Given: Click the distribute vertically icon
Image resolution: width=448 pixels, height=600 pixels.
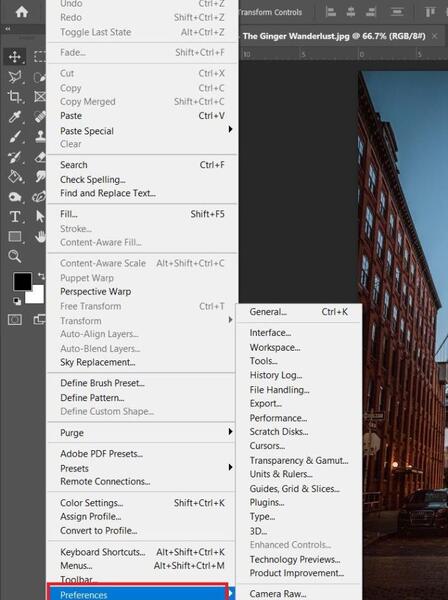Looking at the screenshot, I should 397,12.
